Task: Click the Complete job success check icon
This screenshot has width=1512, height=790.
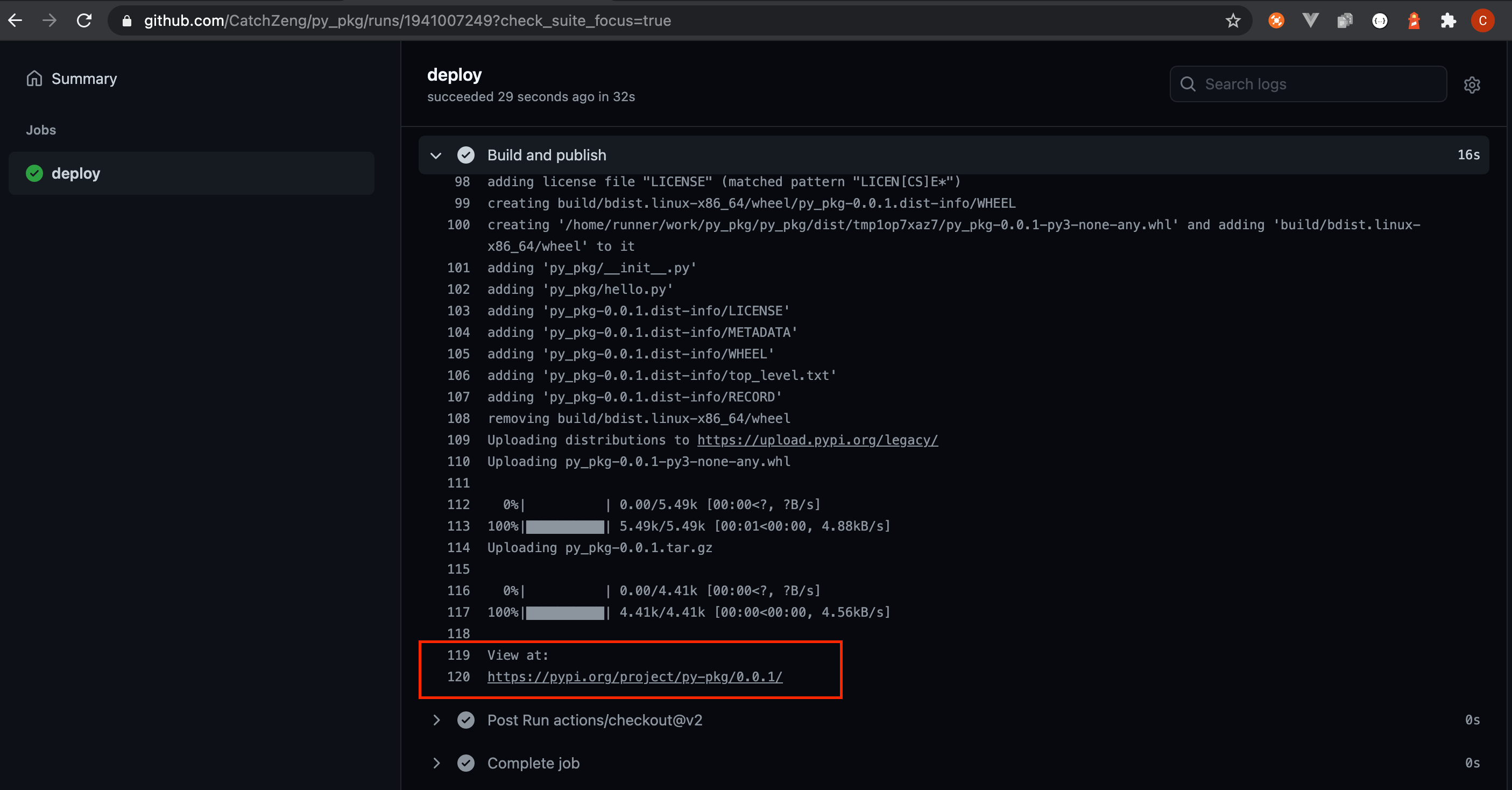Action: (x=465, y=763)
